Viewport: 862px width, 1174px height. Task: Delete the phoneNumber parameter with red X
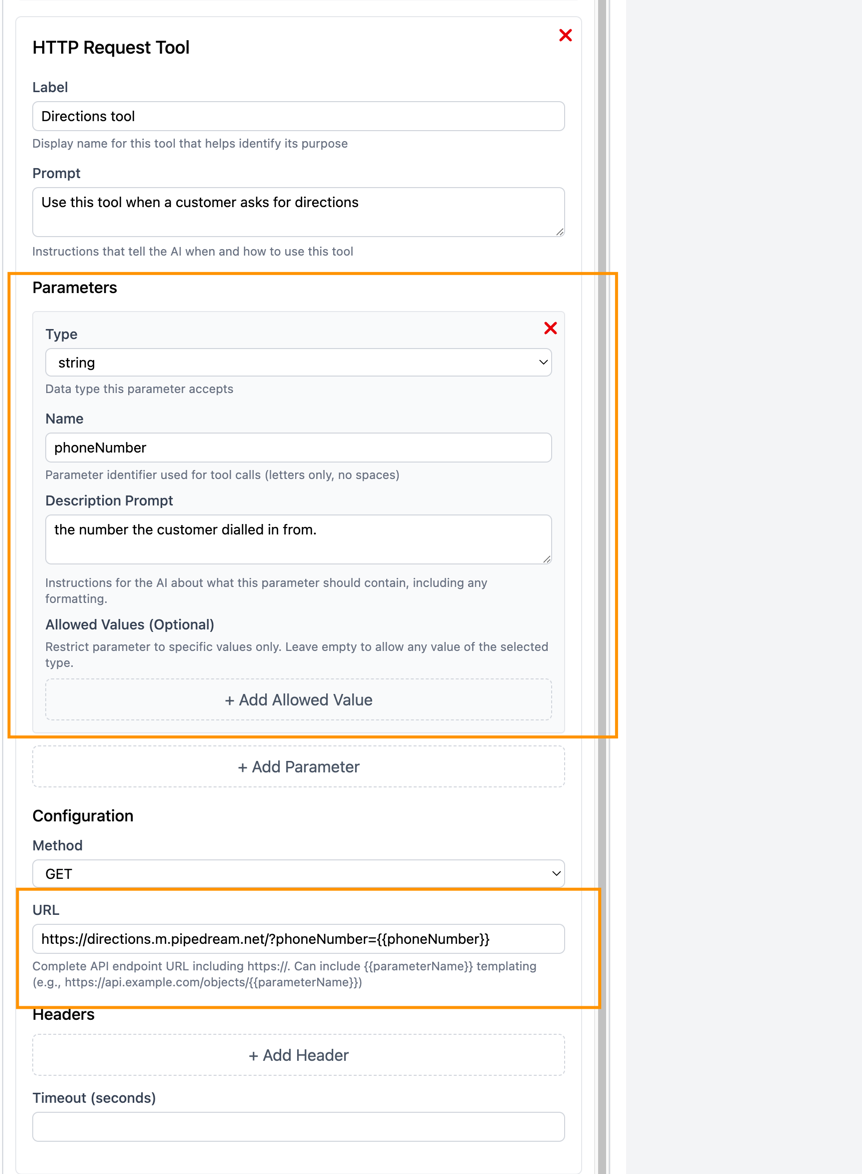click(550, 328)
